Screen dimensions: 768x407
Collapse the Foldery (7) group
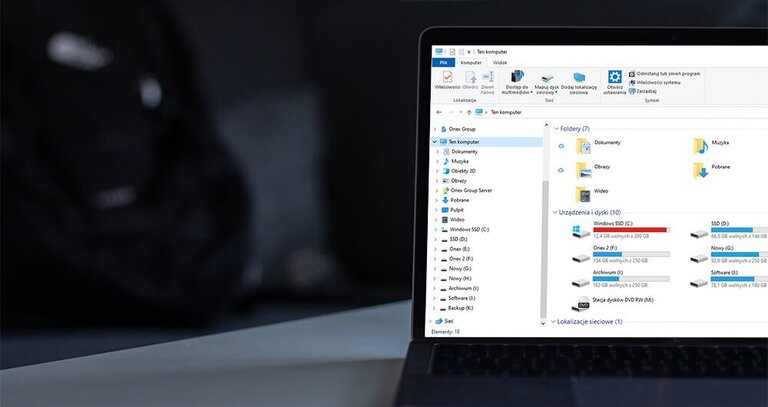(556, 129)
